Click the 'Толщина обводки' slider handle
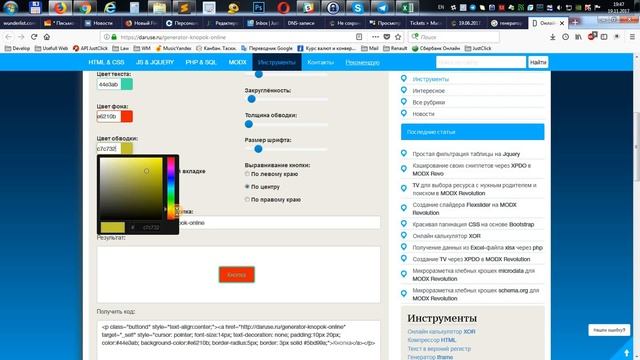The image size is (640, 360). coord(249,124)
